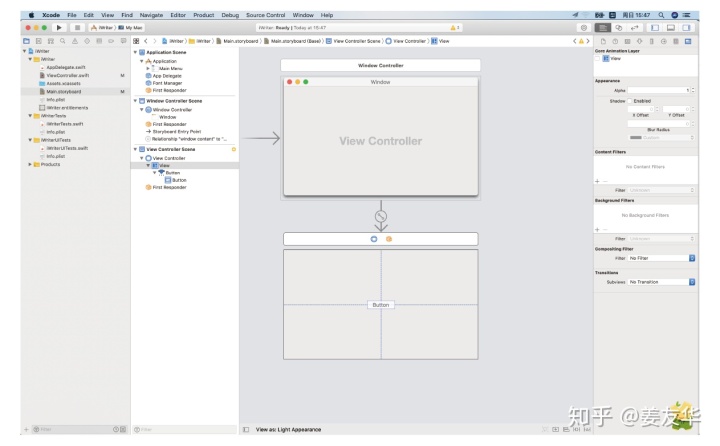Open the View Effects inspector icon
720x446 pixels.
pos(688,41)
